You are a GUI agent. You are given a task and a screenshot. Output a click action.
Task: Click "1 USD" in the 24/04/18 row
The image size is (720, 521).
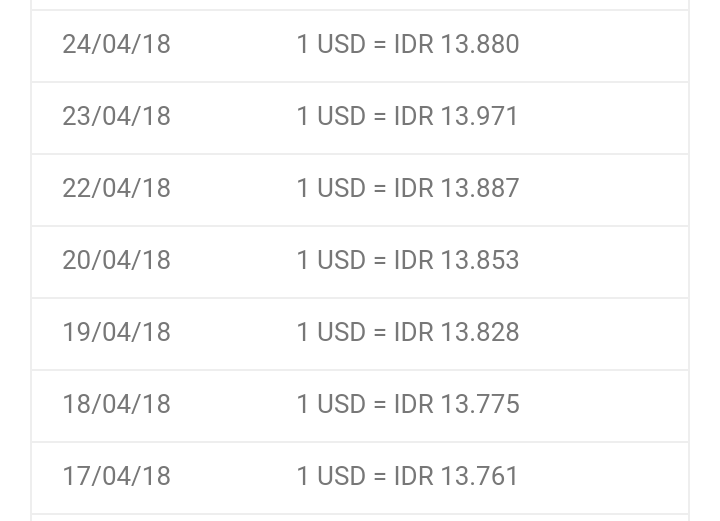[331, 45]
